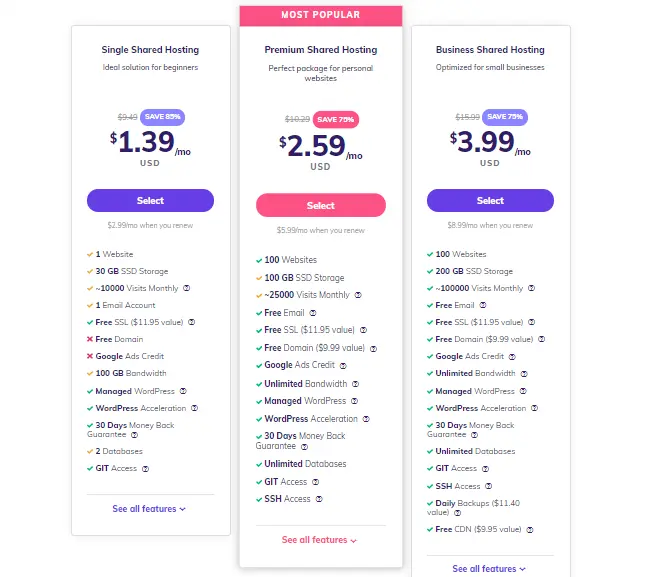Expand See all features under Business Shared Hosting

[x=489, y=569]
